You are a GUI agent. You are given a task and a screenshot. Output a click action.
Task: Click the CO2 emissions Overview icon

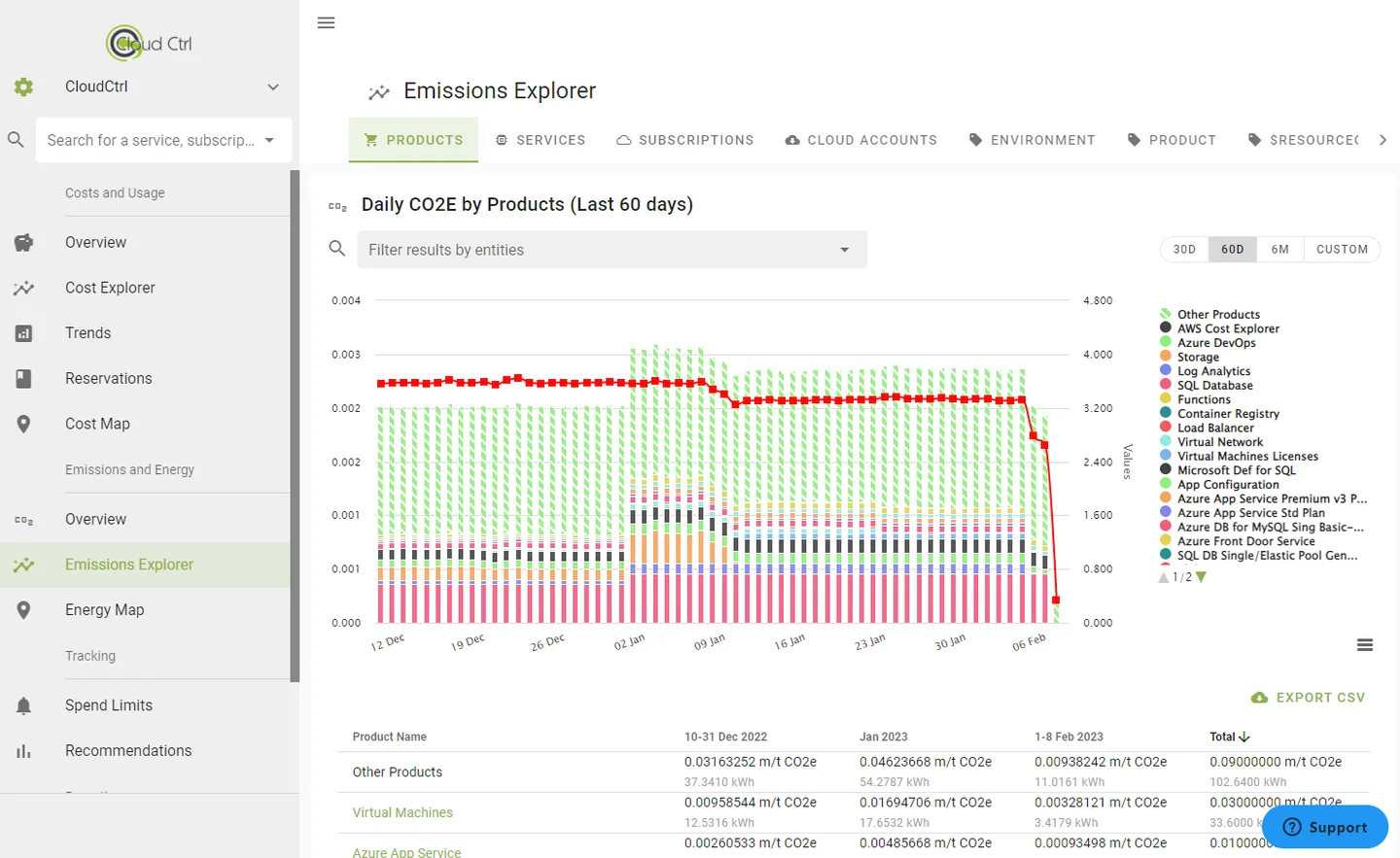tap(23, 520)
